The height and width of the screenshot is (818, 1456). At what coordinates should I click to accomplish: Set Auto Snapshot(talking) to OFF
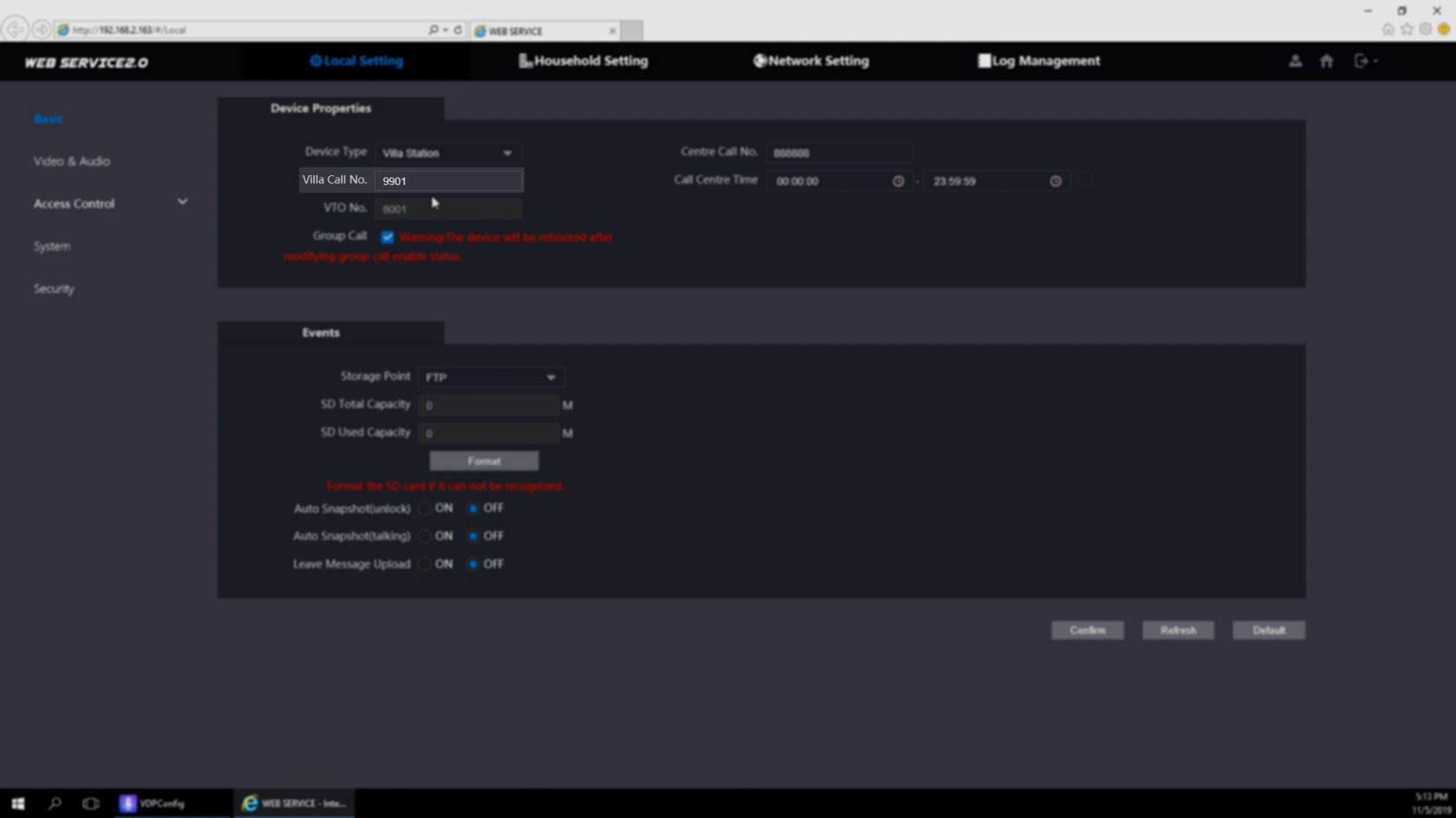pos(473,536)
